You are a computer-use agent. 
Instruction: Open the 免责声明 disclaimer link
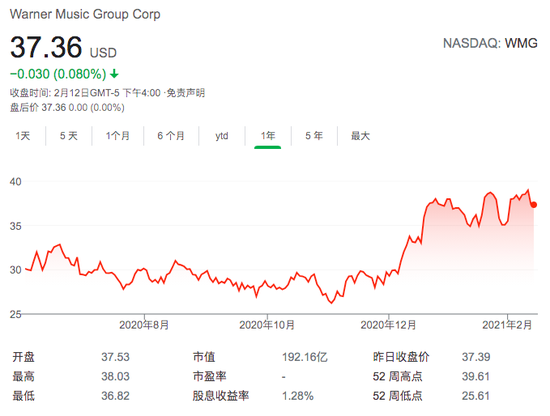[x=185, y=93]
